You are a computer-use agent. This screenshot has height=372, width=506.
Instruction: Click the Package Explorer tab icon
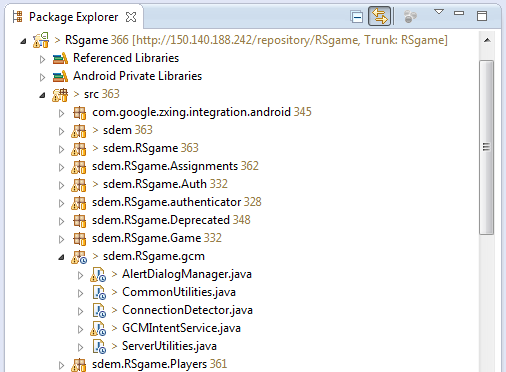[x=18, y=17]
